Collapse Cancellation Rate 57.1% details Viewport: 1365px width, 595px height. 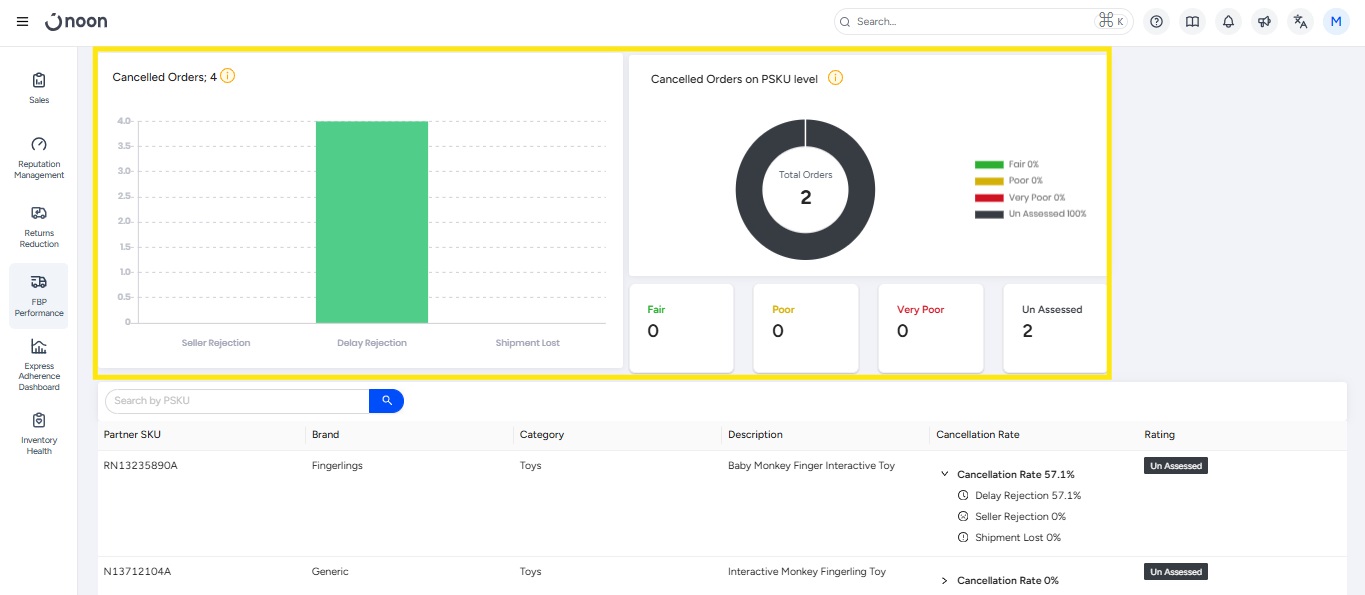pyautogui.click(x=945, y=475)
